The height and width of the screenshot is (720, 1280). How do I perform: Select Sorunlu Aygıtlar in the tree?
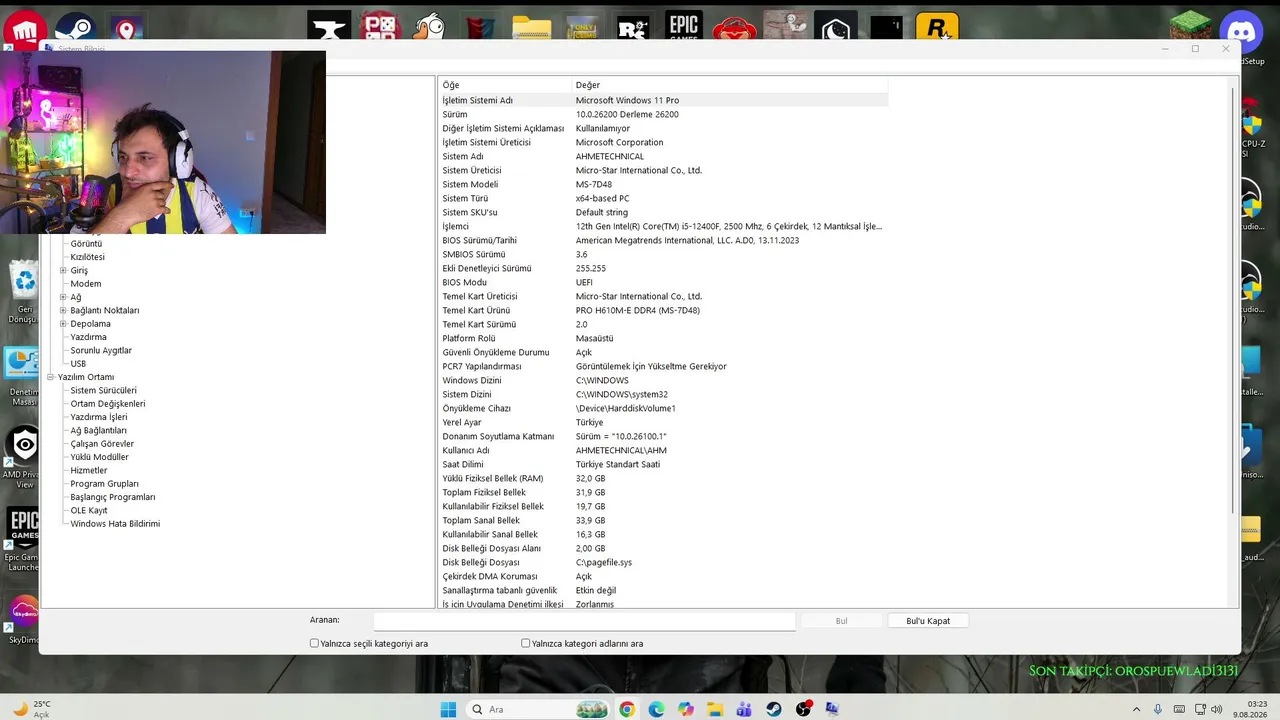coord(101,351)
